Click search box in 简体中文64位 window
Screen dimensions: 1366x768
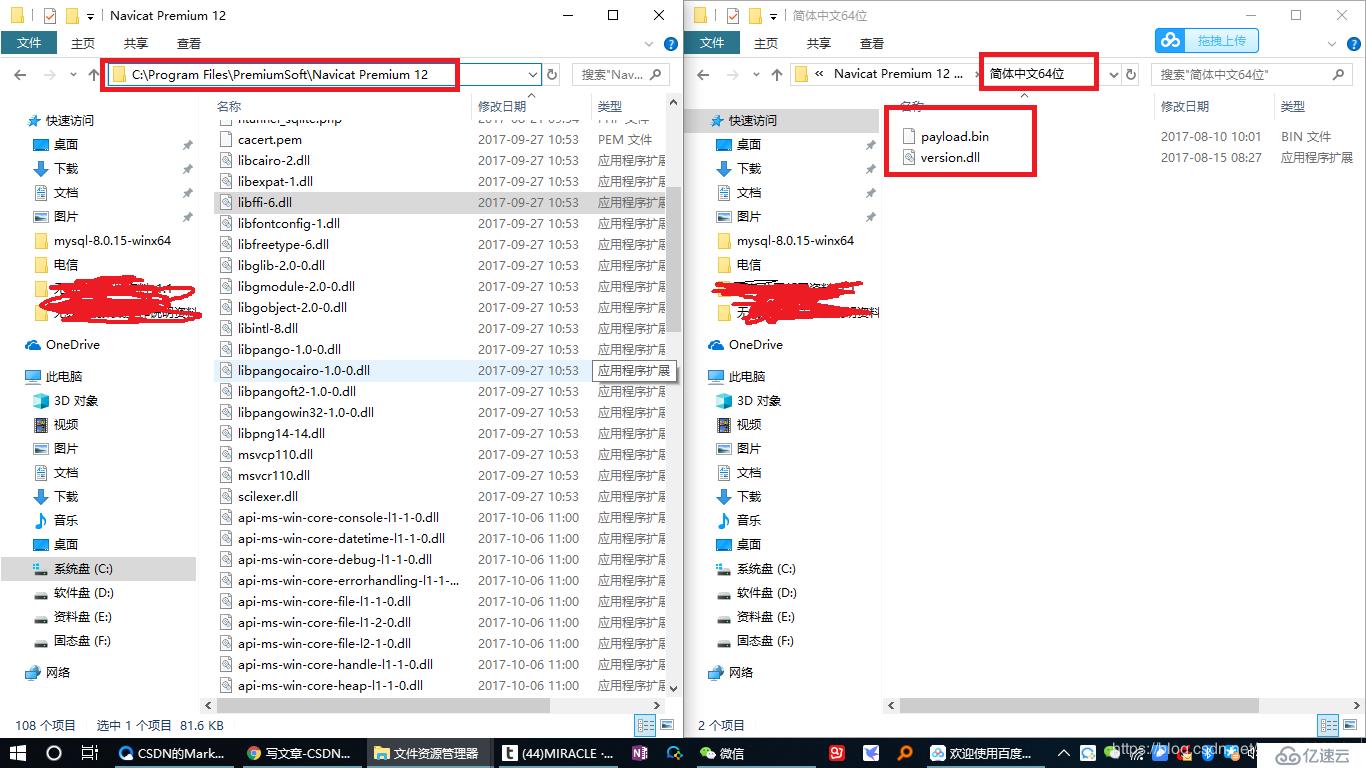point(1252,74)
